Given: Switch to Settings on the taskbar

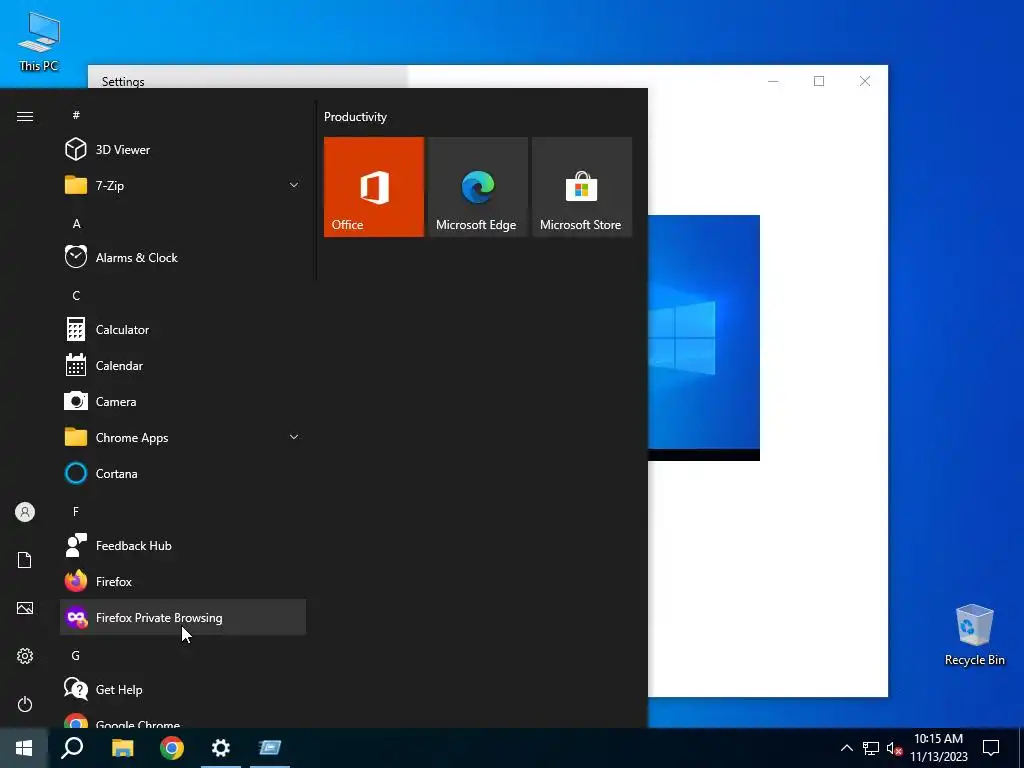Looking at the screenshot, I should coord(221,748).
